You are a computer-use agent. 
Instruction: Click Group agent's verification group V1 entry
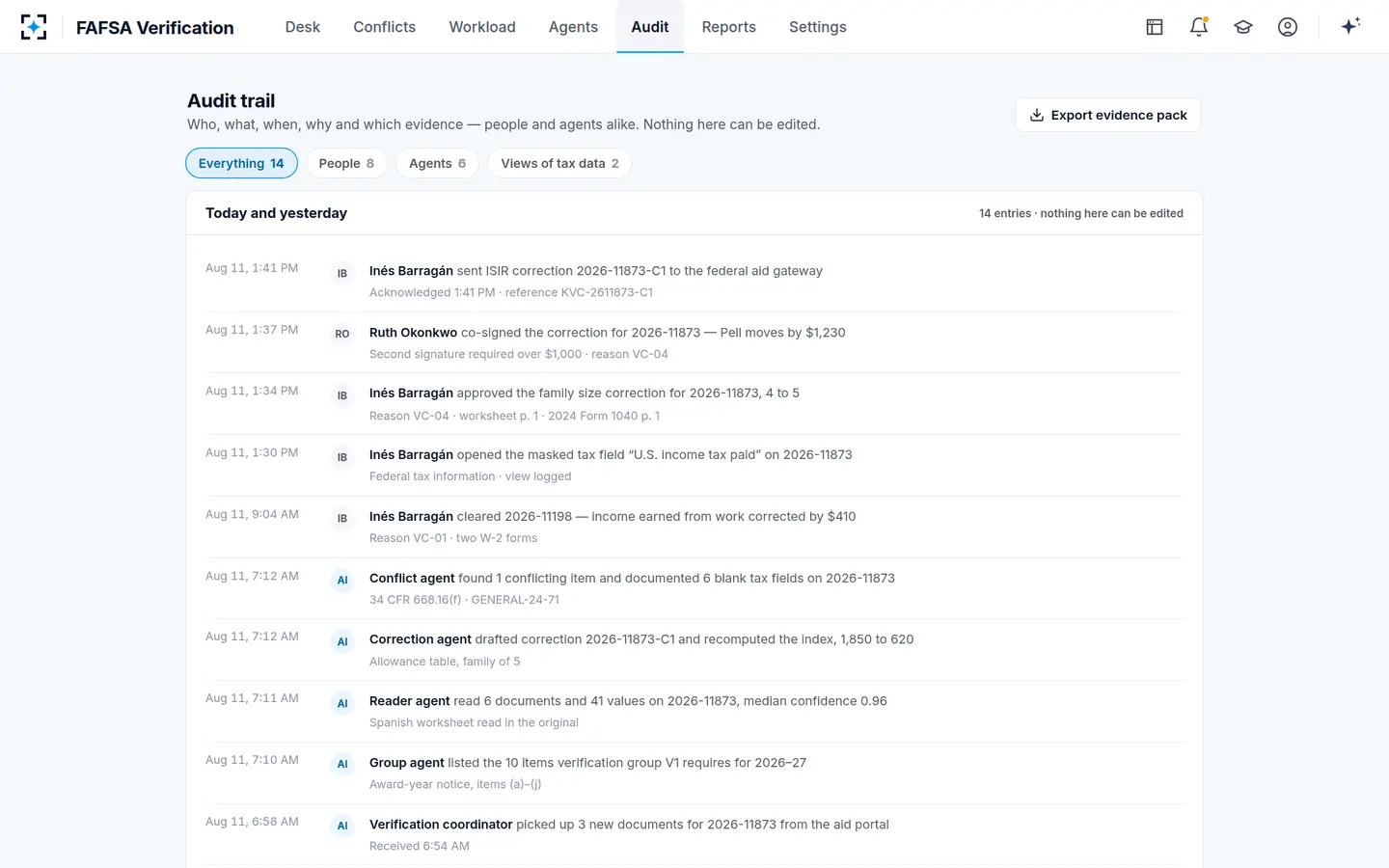pyautogui.click(x=694, y=773)
